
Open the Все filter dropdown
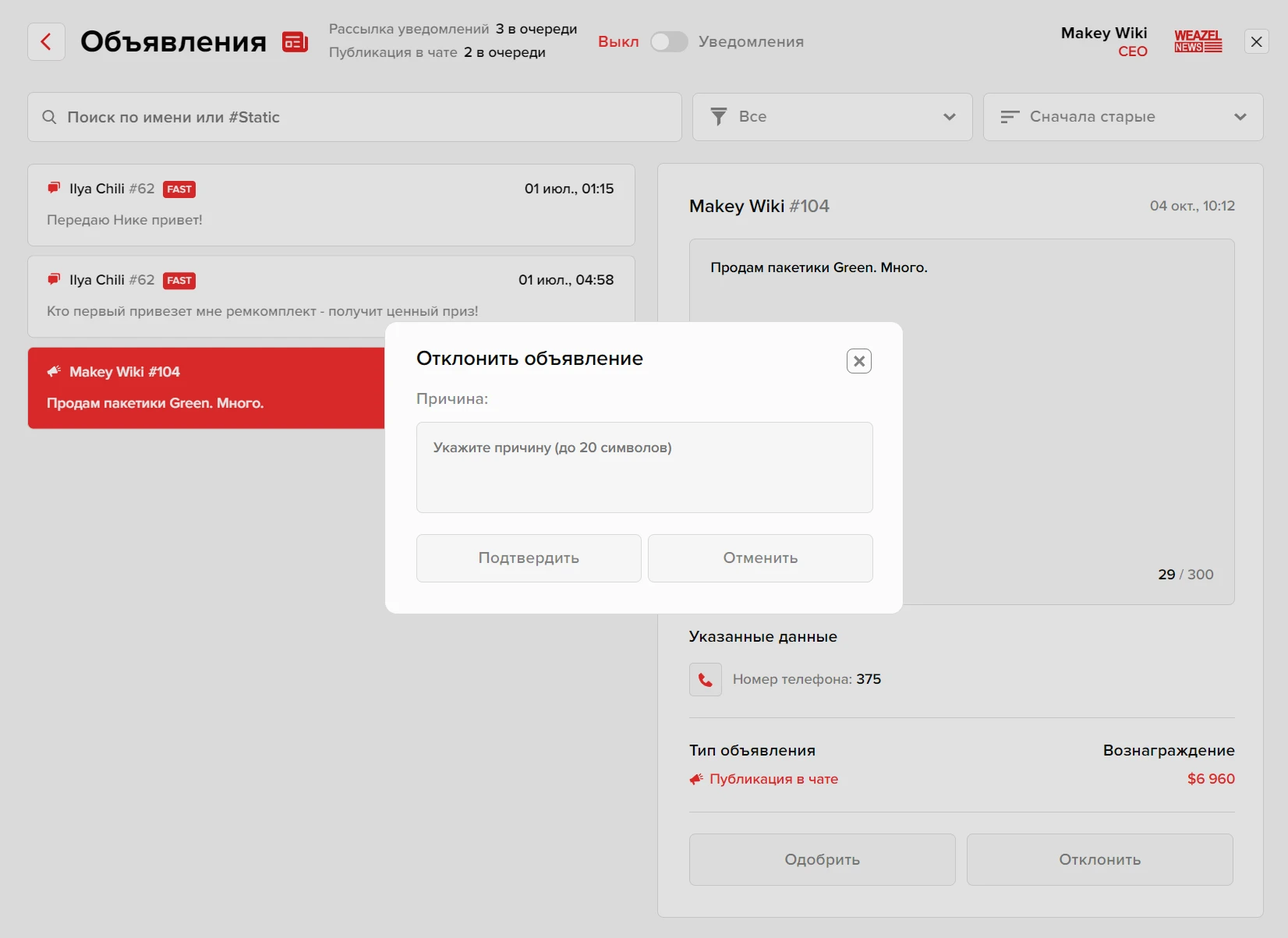[831, 117]
